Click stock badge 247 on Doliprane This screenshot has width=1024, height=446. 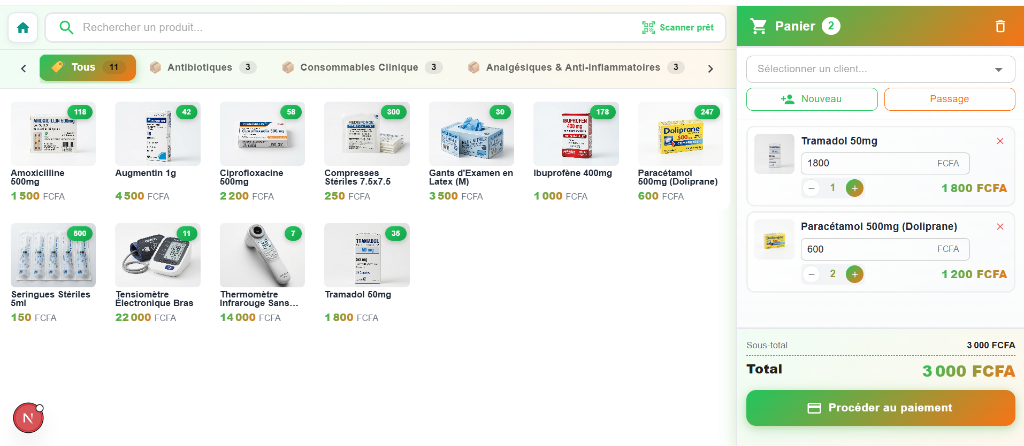point(707,112)
